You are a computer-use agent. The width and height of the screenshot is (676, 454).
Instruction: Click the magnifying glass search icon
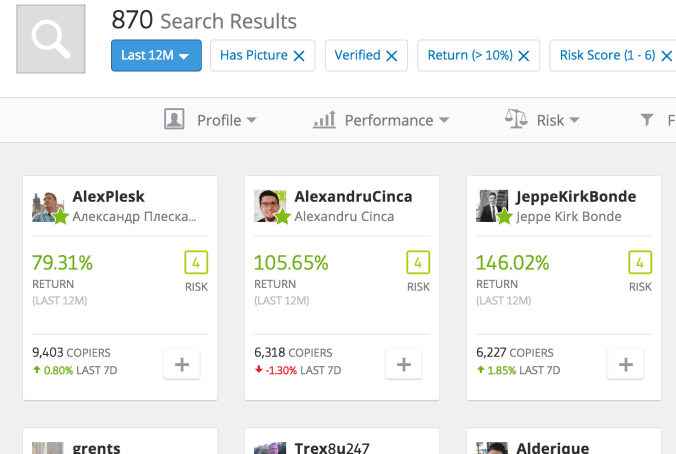(51, 39)
